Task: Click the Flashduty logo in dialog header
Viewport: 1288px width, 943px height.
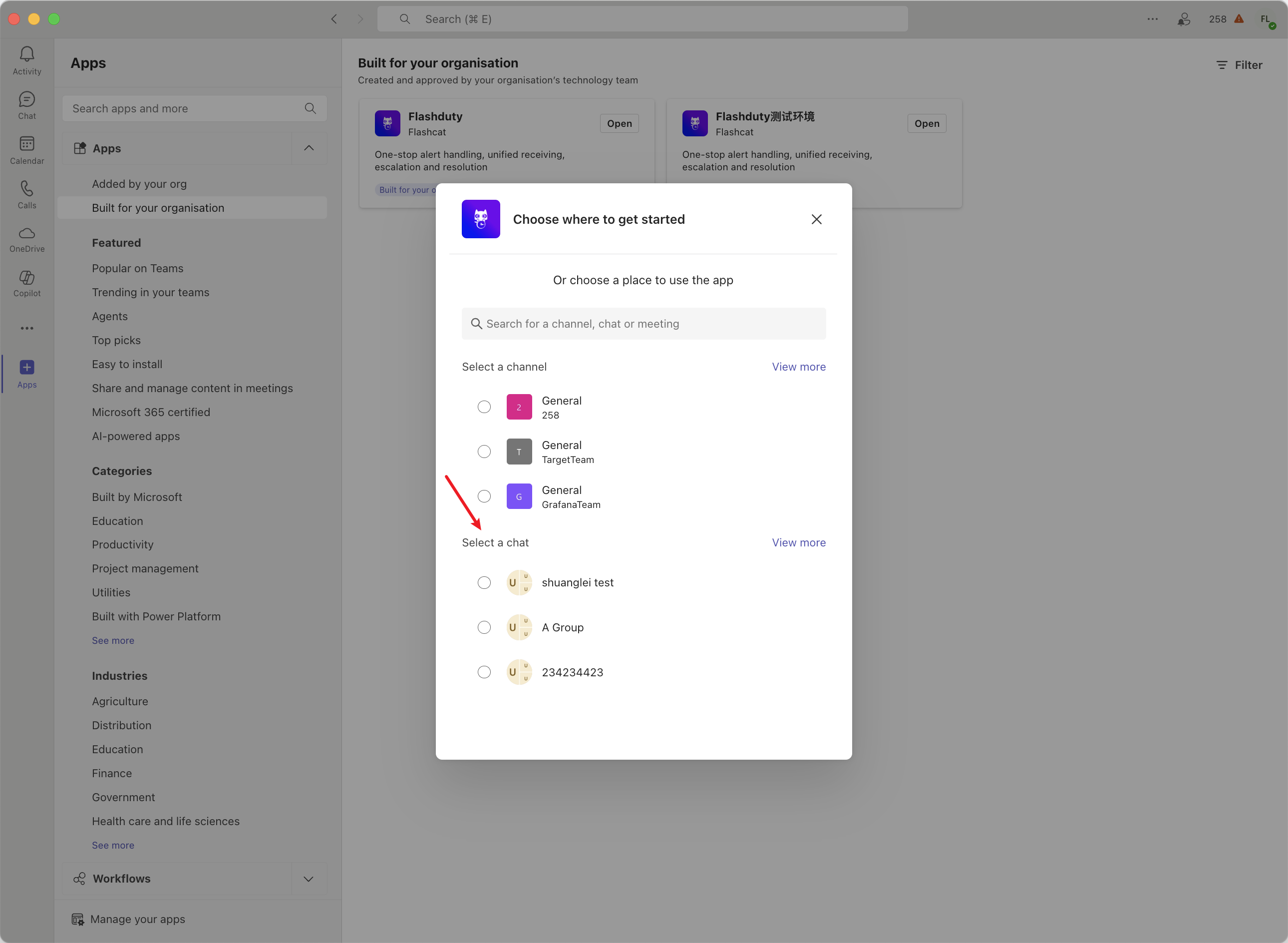Action: tap(481, 219)
